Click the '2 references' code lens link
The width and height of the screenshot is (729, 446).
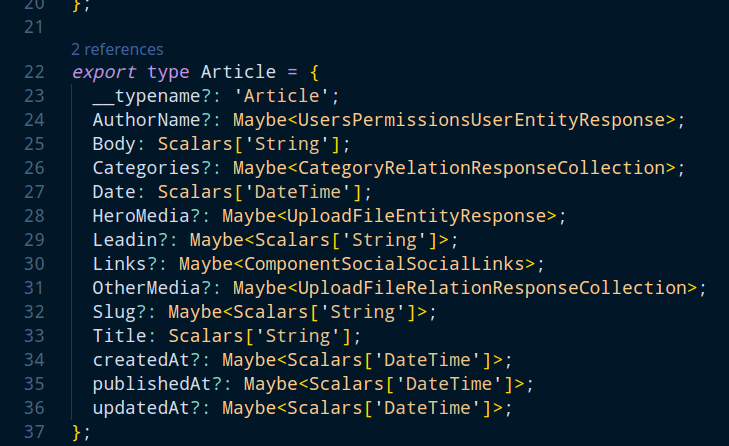(x=117, y=48)
